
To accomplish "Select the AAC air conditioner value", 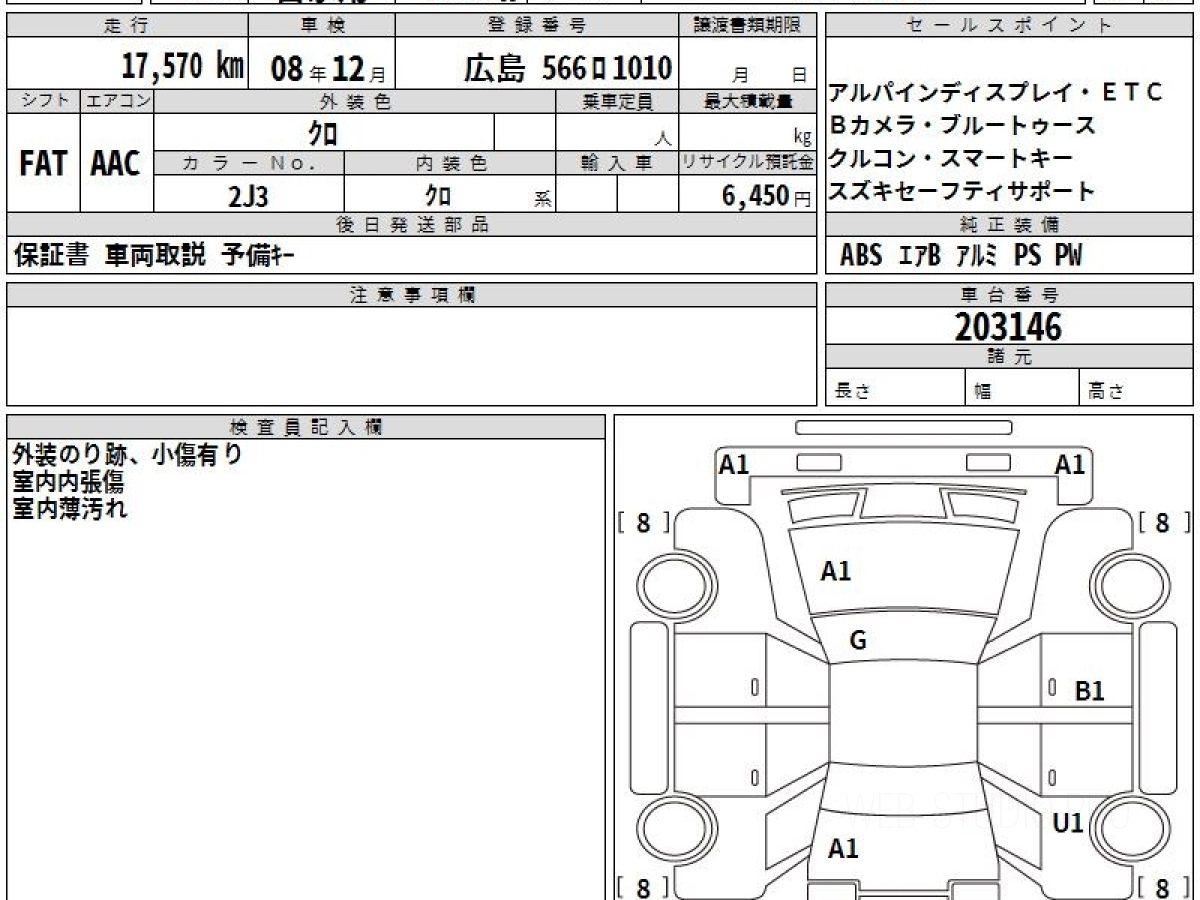I will [x=116, y=163].
